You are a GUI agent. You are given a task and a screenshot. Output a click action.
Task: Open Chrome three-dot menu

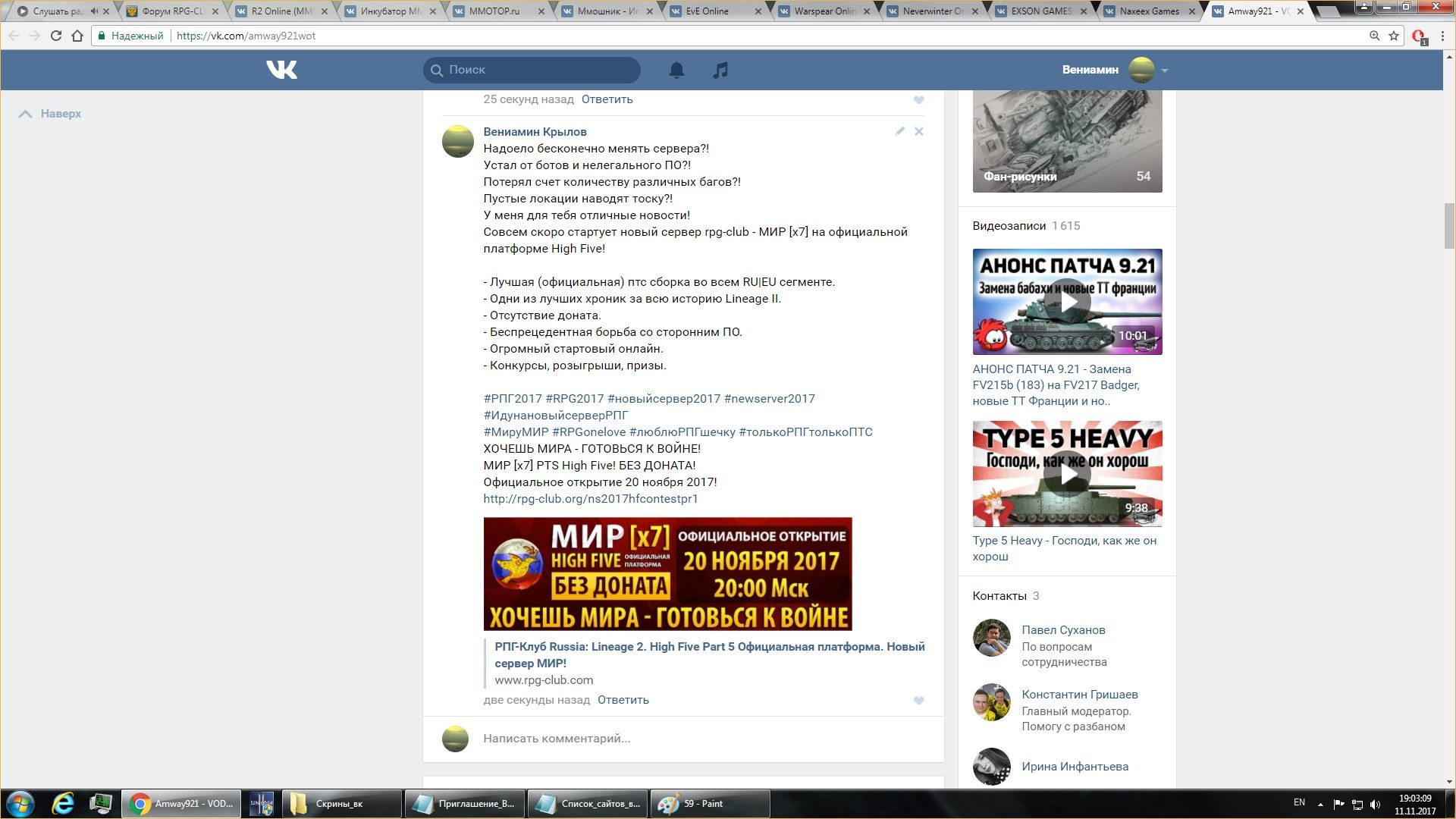(x=1442, y=36)
